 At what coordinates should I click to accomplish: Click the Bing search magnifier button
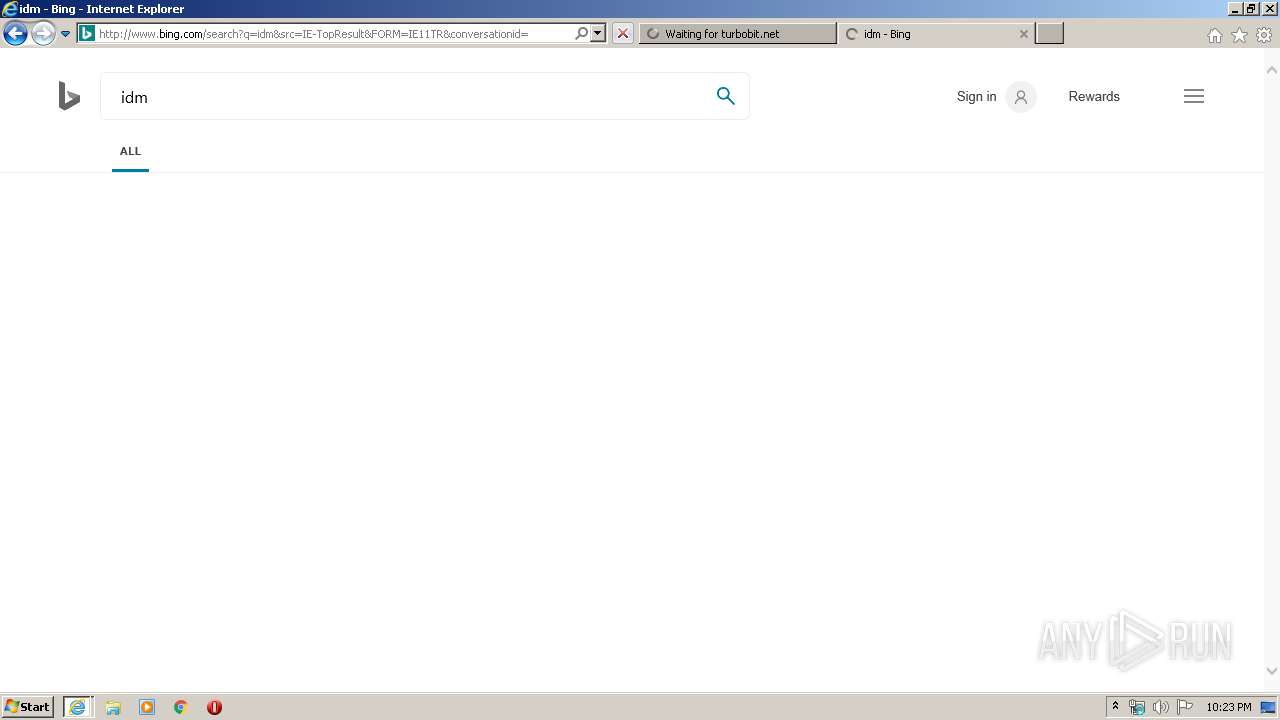click(726, 96)
